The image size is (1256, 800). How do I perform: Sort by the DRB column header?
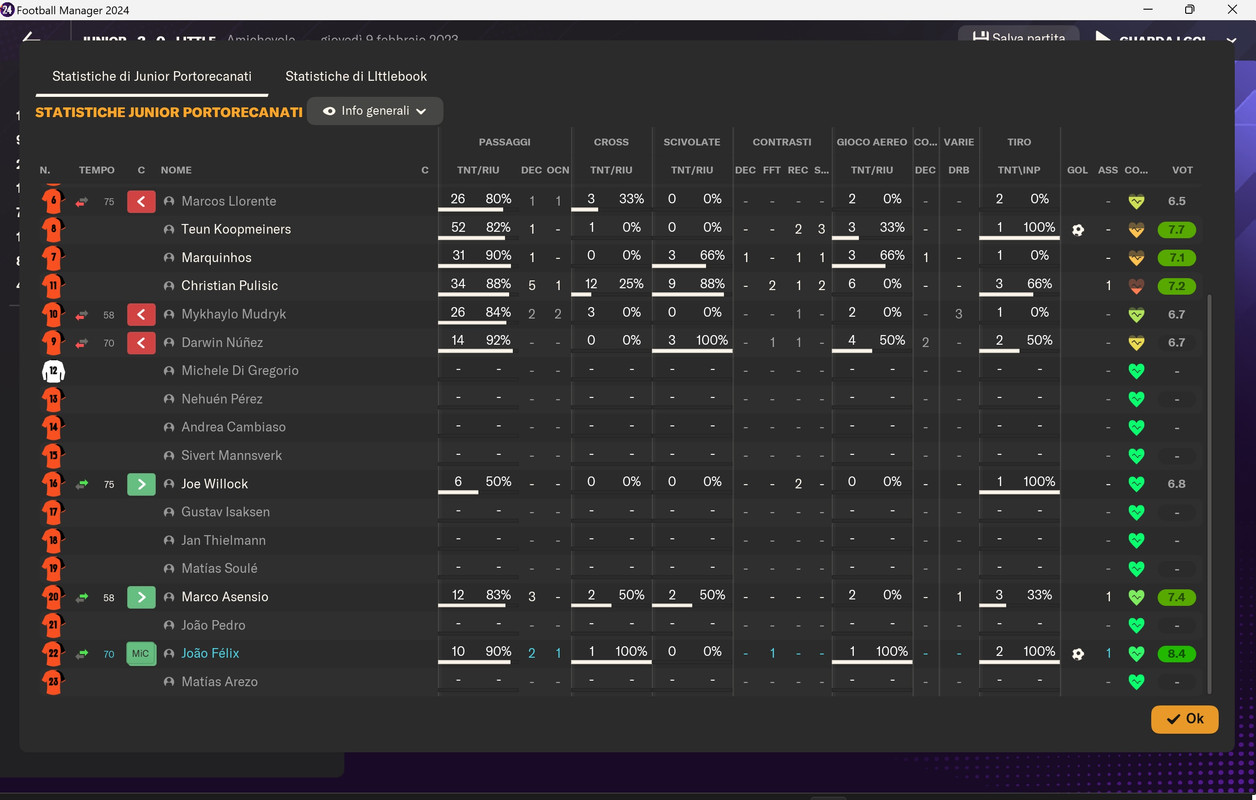click(x=959, y=170)
